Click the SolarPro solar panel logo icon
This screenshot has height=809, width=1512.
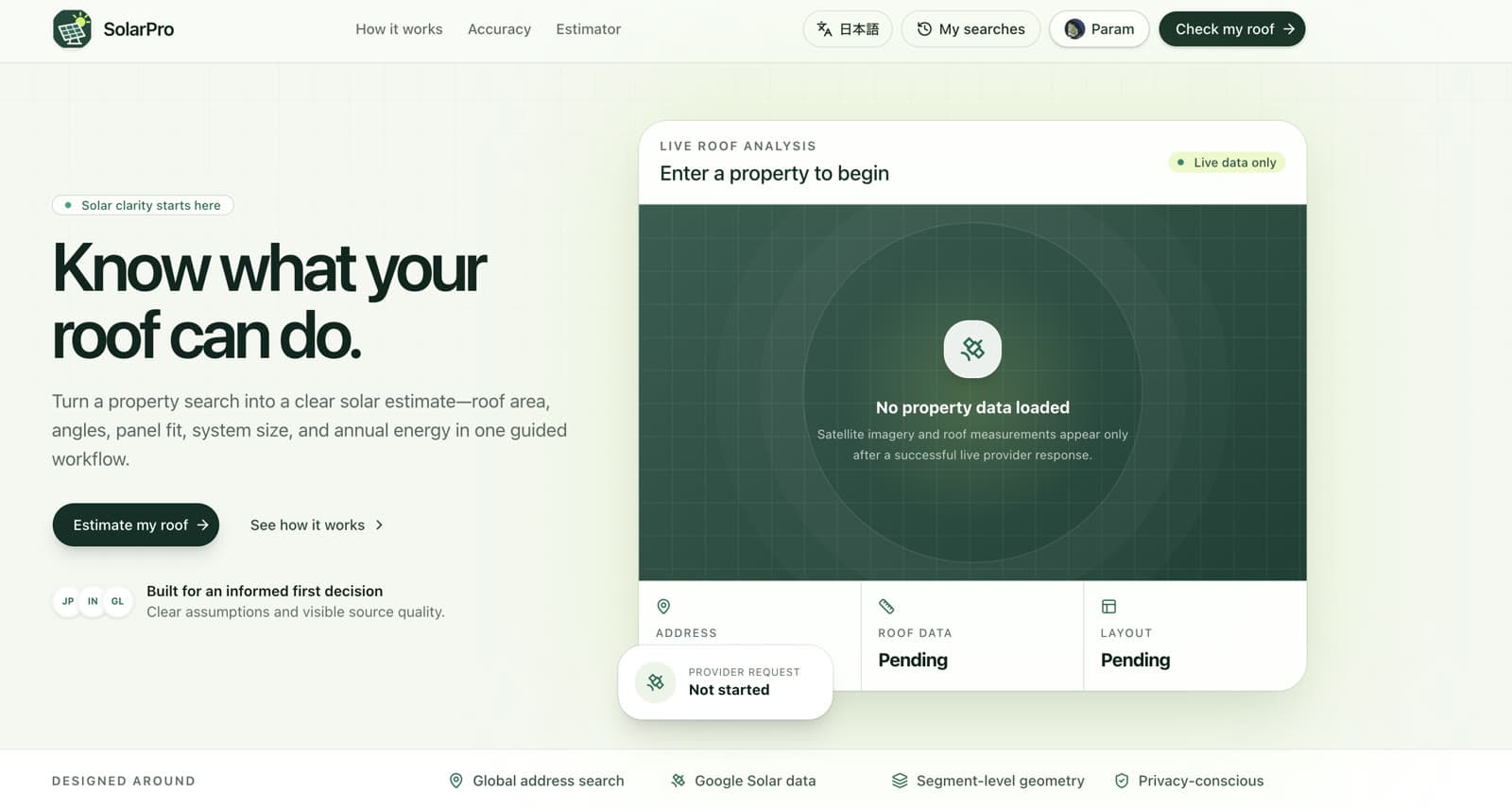(72, 29)
